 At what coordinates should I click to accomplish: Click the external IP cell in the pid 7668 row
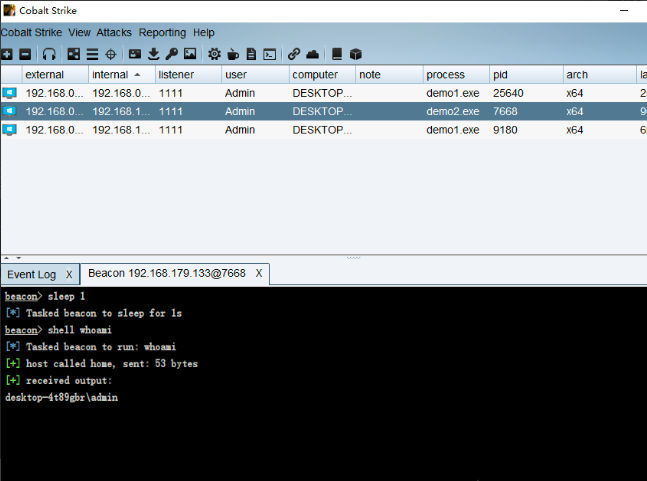55,111
